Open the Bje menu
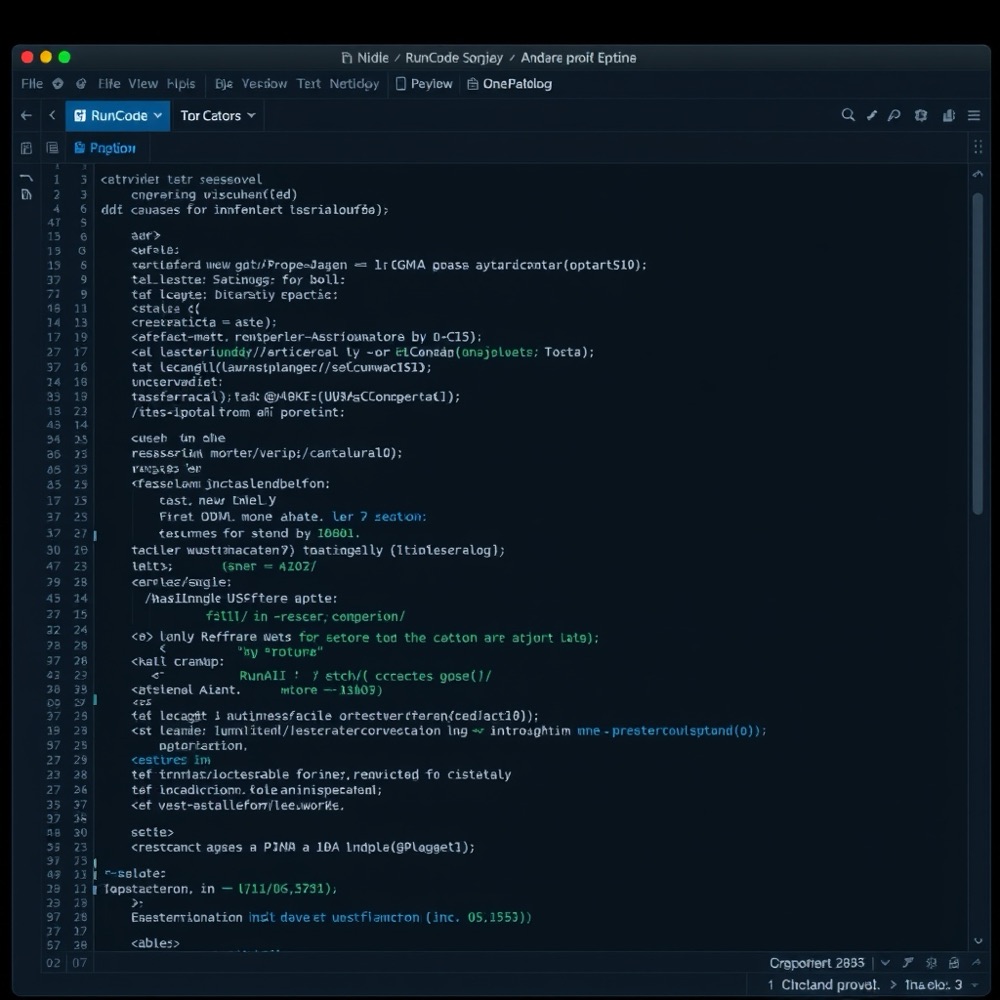The height and width of the screenshot is (1000, 1000). (224, 84)
